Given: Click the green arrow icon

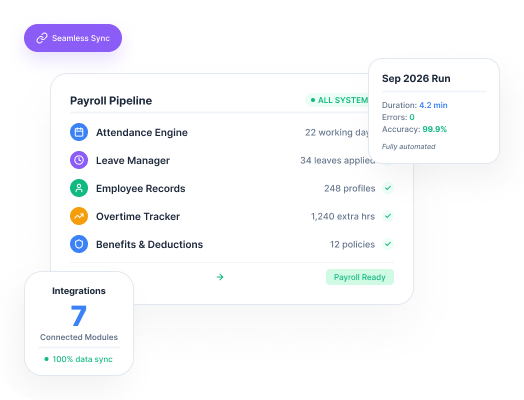Looking at the screenshot, I should (220, 277).
